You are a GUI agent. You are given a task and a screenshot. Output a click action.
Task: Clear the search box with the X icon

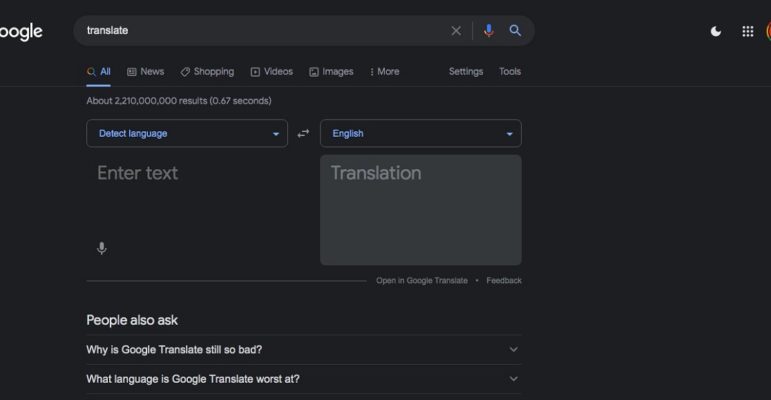coord(456,31)
